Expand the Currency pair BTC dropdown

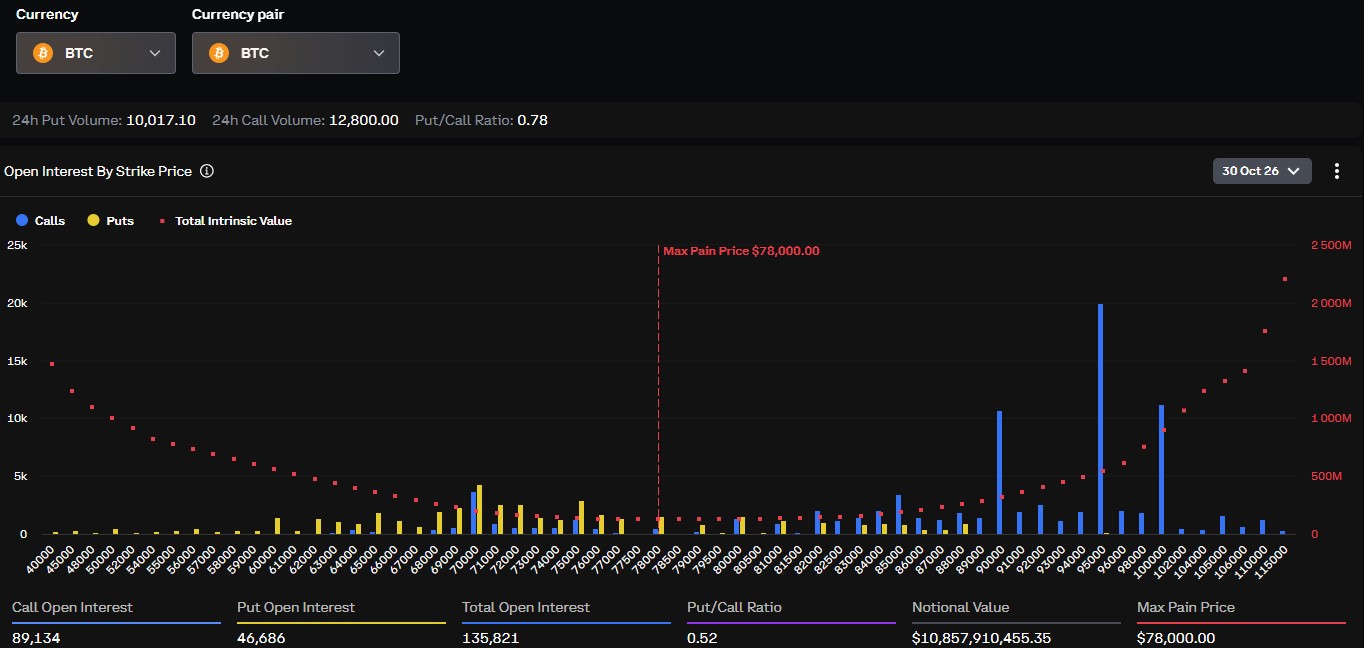(x=296, y=53)
